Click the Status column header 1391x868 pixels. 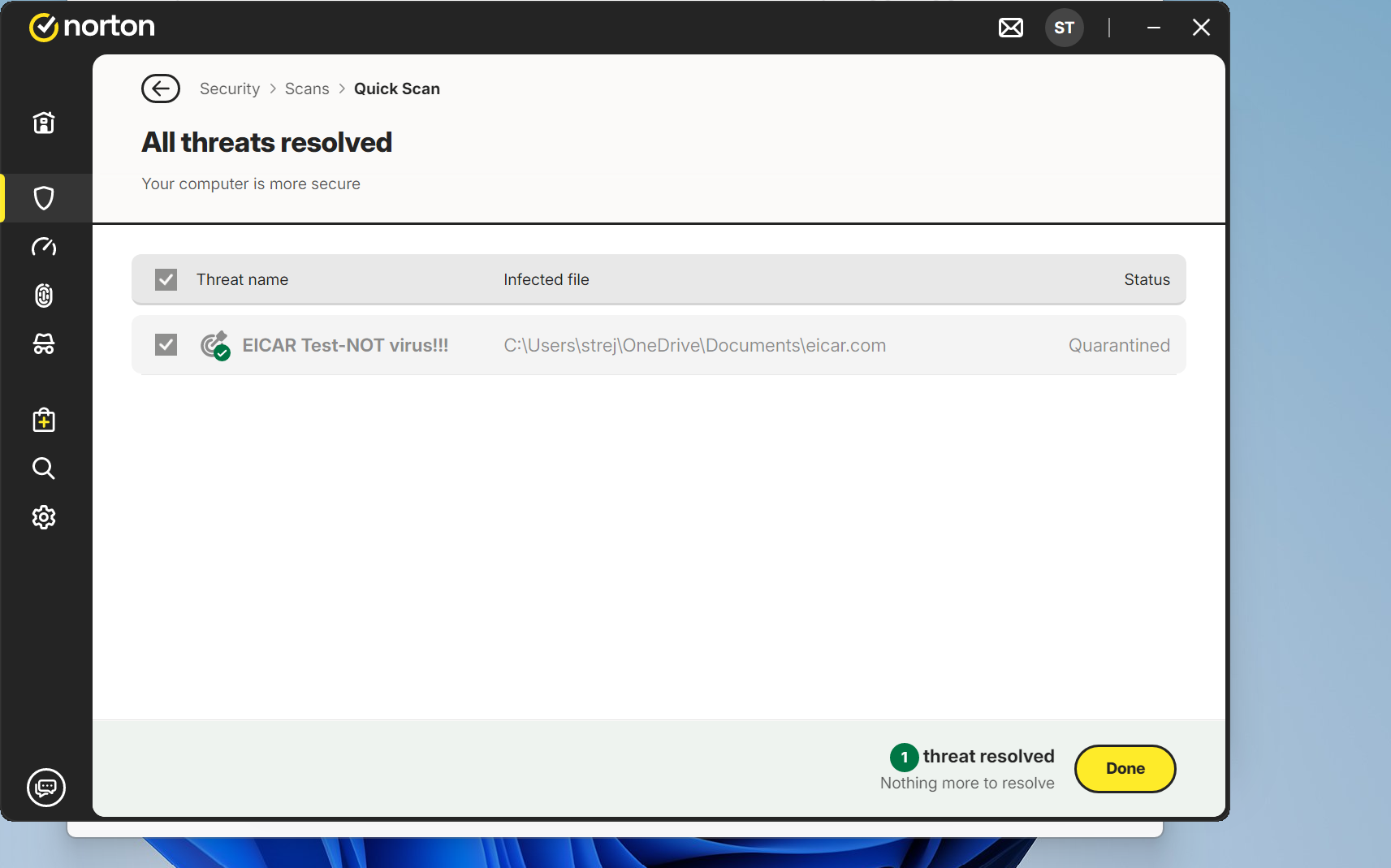tap(1147, 279)
